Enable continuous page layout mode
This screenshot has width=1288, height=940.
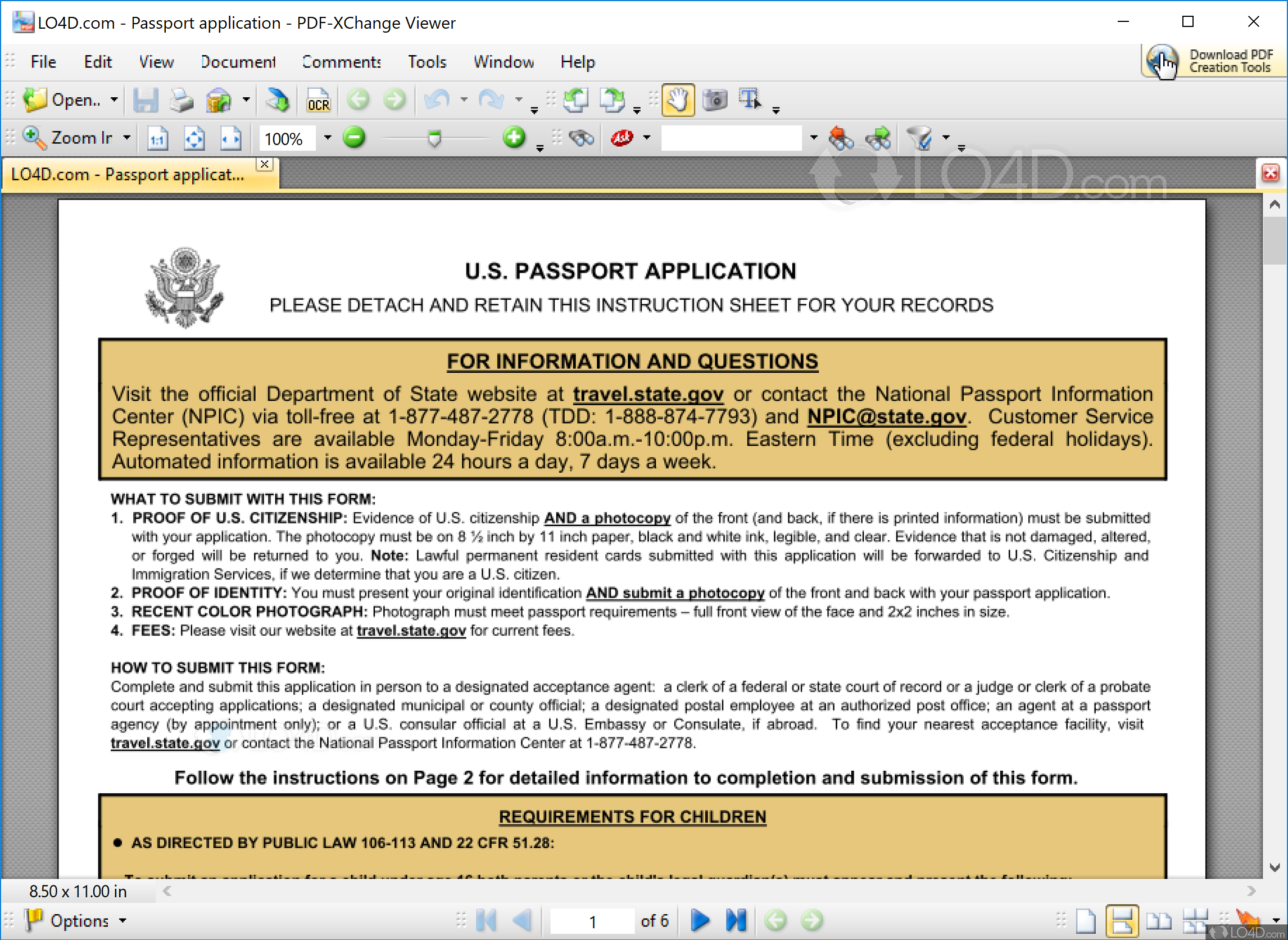click(x=1122, y=920)
